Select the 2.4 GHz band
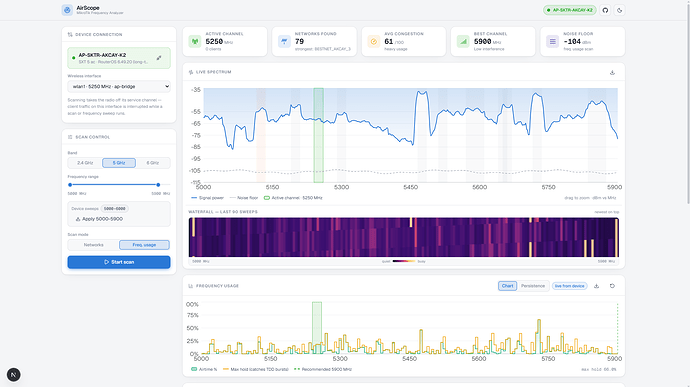This screenshot has height=387, width=690. tap(85, 163)
